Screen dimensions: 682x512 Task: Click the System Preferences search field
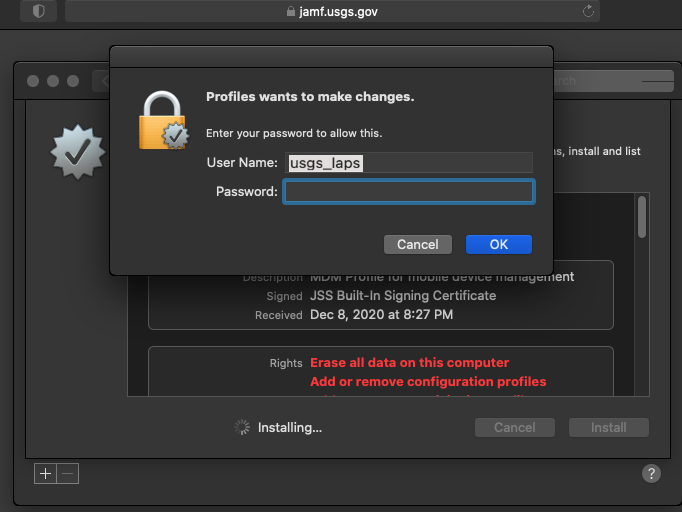(613, 81)
